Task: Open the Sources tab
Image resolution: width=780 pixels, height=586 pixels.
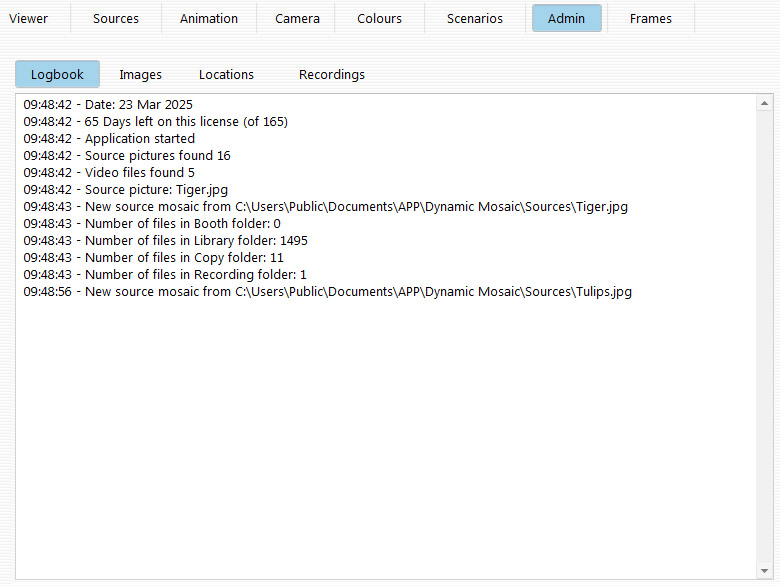Action: click(116, 18)
